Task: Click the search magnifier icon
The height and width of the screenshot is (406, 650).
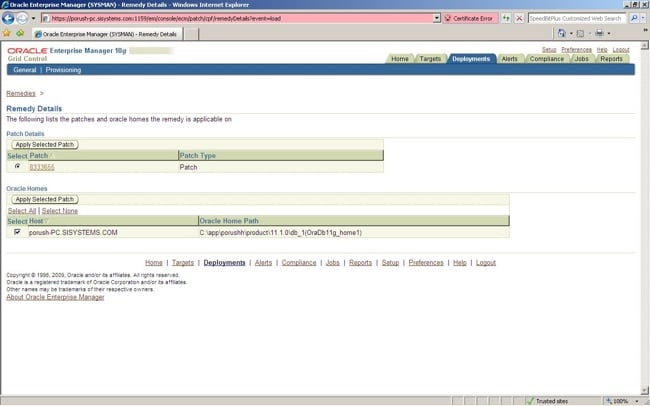Action: click(x=633, y=18)
